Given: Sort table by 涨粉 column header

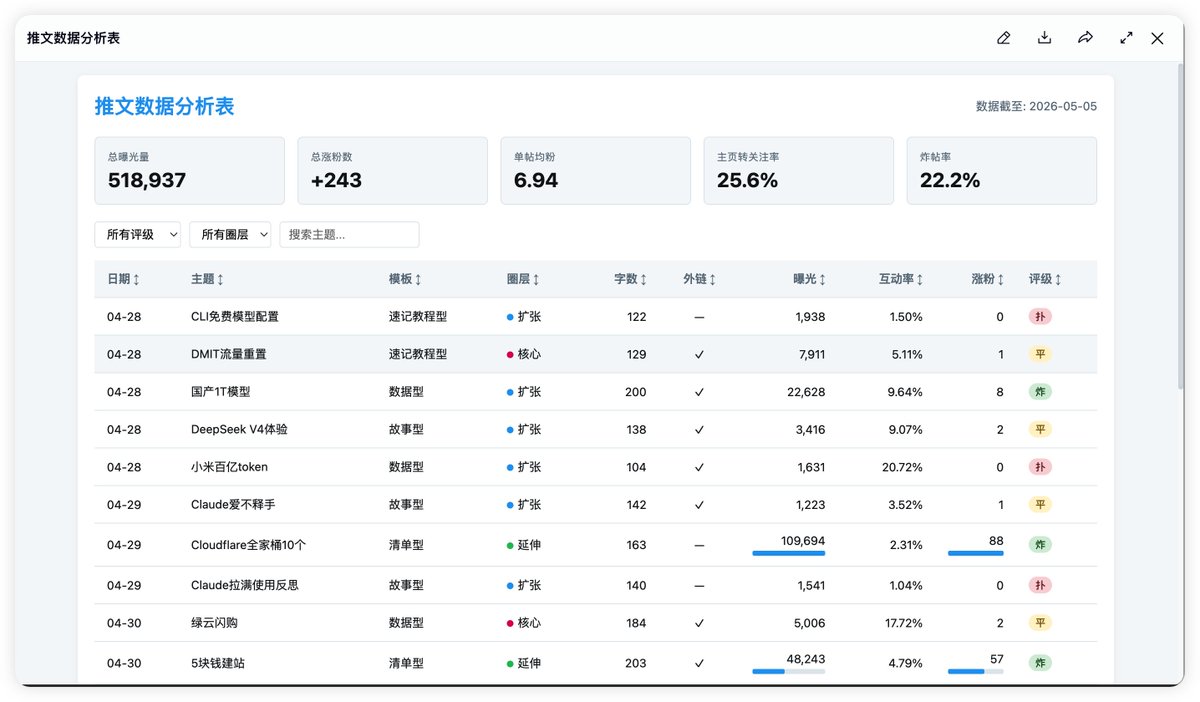Looking at the screenshot, I should [987, 279].
